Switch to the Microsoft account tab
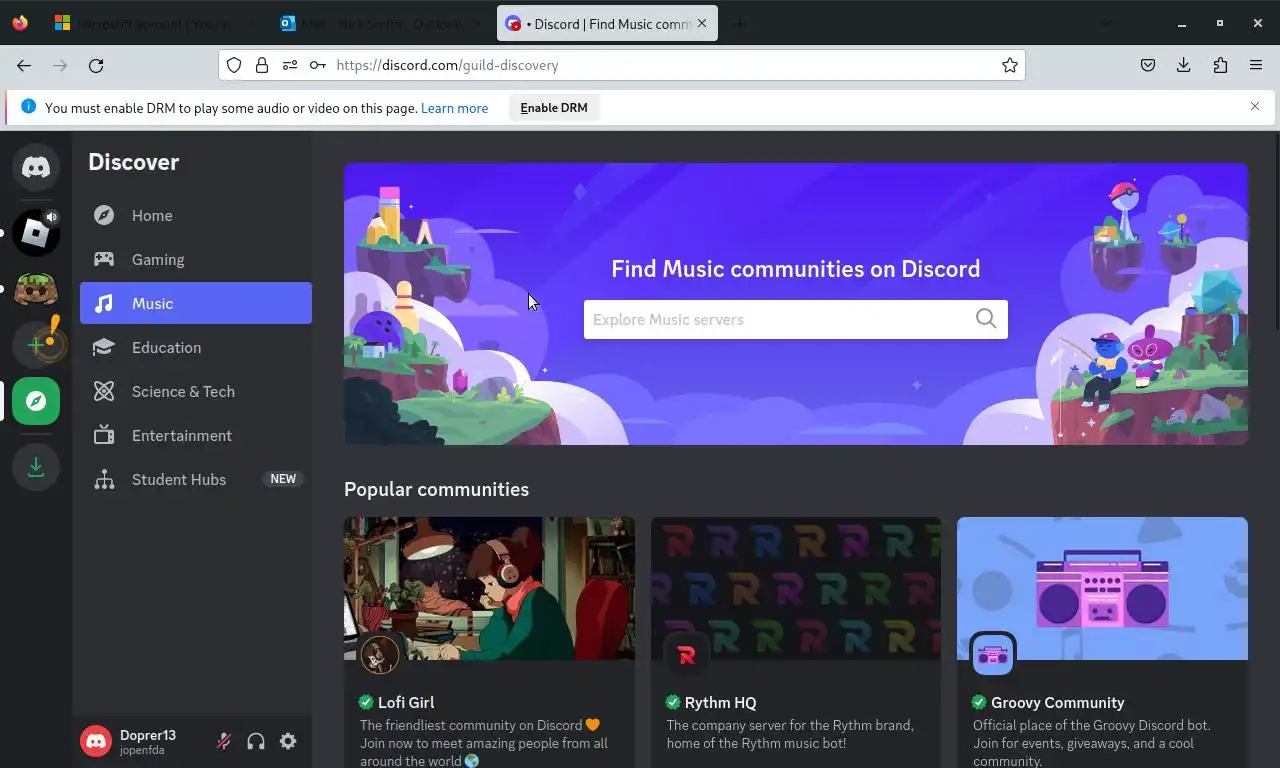Viewport: 1280px width, 768px height. tap(155, 23)
